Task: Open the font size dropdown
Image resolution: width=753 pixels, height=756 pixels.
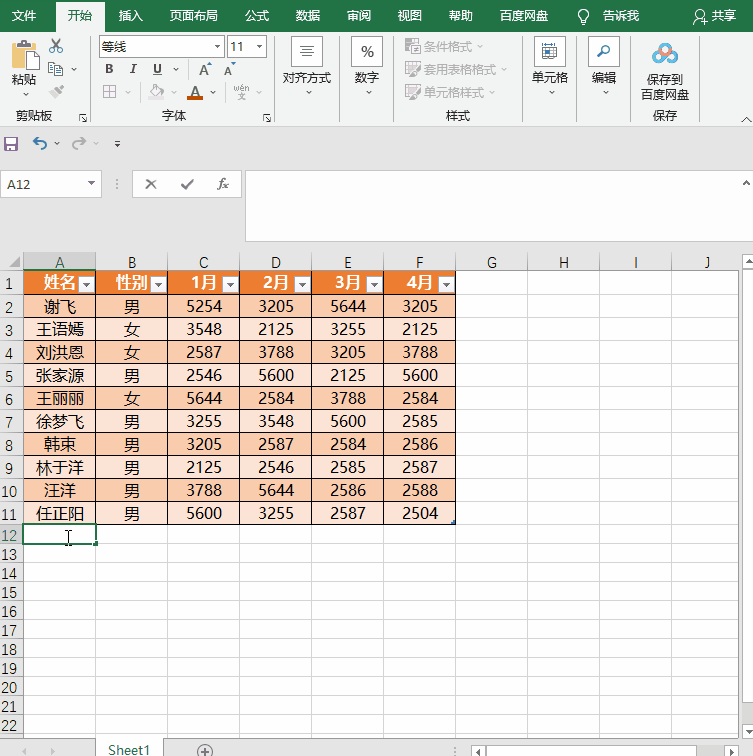Action: [x=260, y=47]
